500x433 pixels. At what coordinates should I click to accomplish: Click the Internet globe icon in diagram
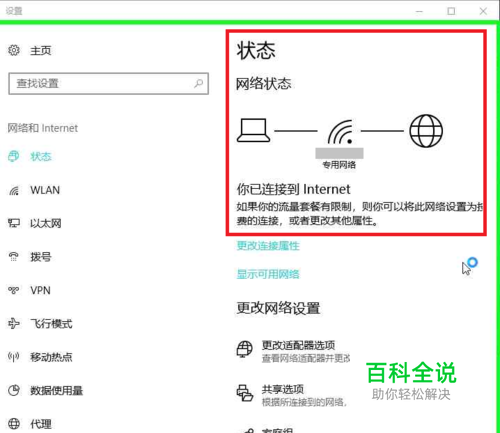click(426, 131)
